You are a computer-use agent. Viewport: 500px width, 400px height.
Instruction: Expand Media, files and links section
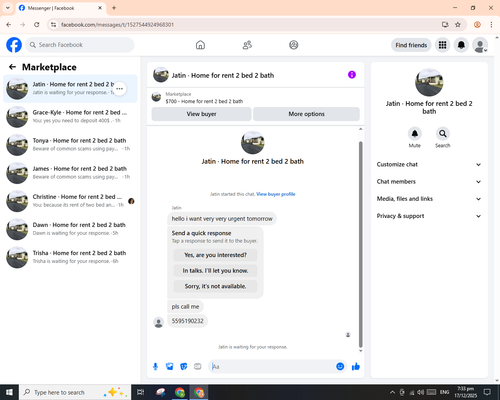(x=429, y=199)
